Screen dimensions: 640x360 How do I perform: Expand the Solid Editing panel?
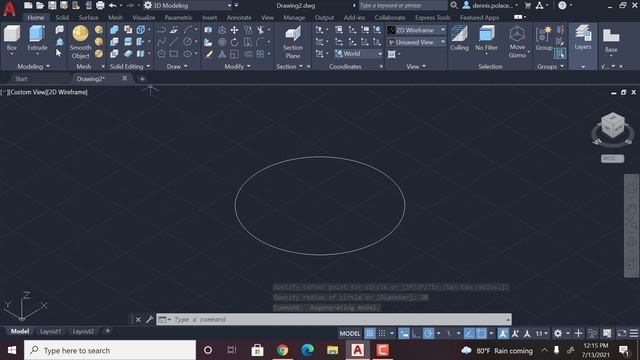129,66
